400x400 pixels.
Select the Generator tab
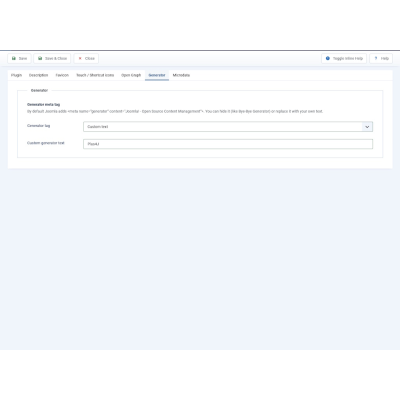(x=157, y=75)
